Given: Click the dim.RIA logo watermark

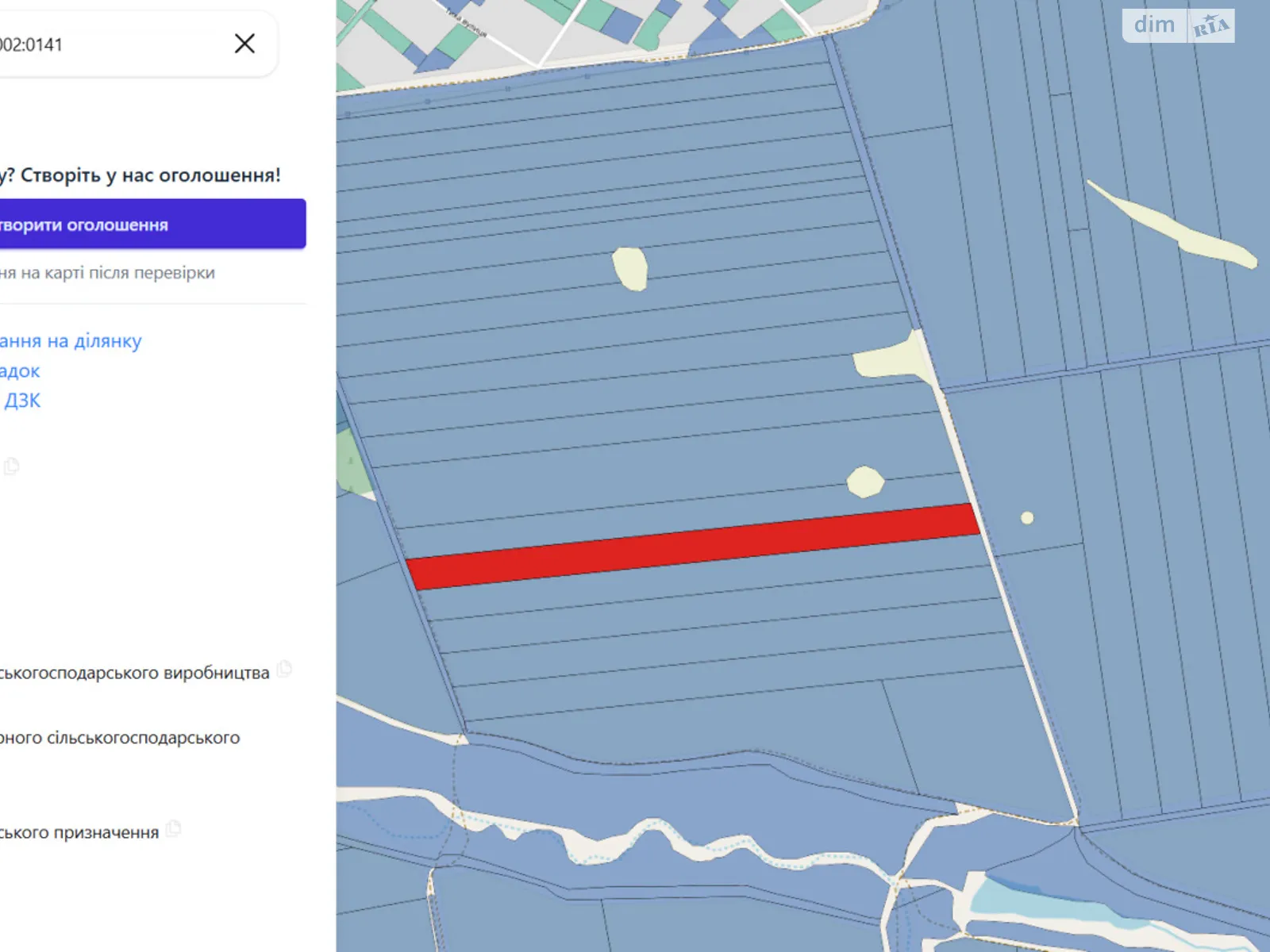Looking at the screenshot, I should [x=1178, y=25].
